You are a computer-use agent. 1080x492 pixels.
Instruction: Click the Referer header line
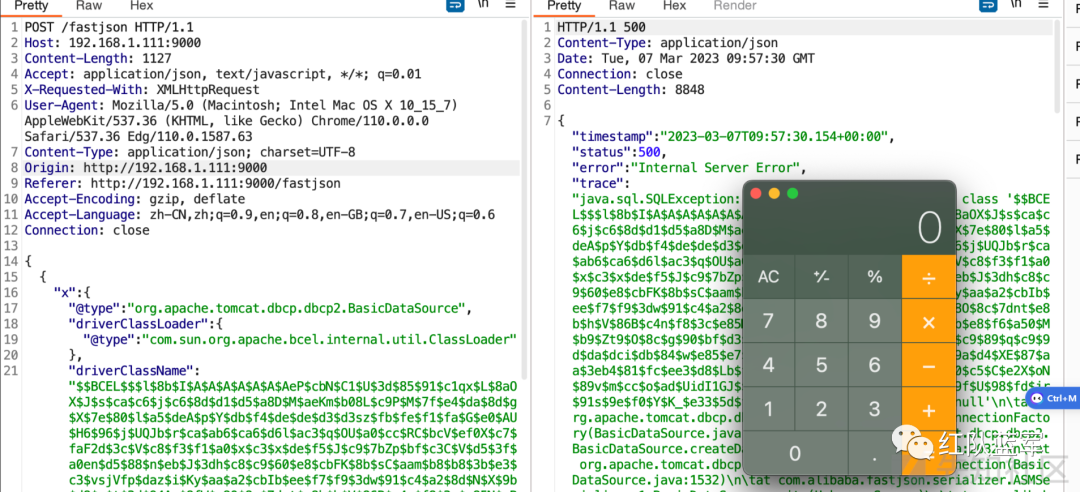183,183
